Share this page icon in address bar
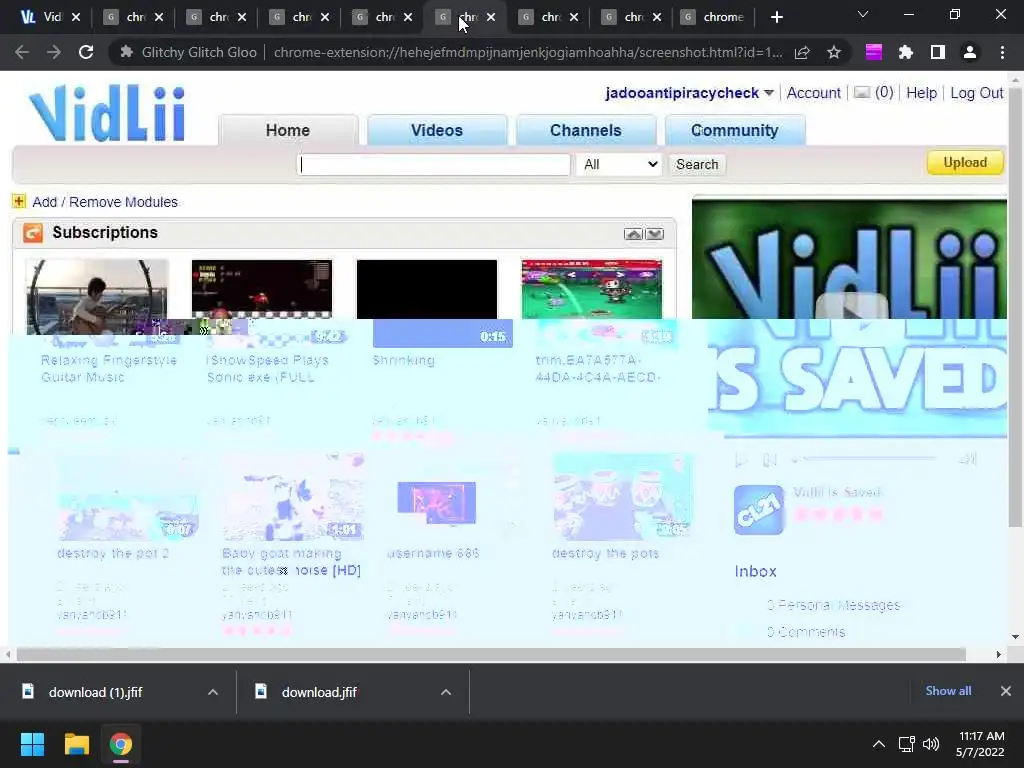 coord(802,52)
